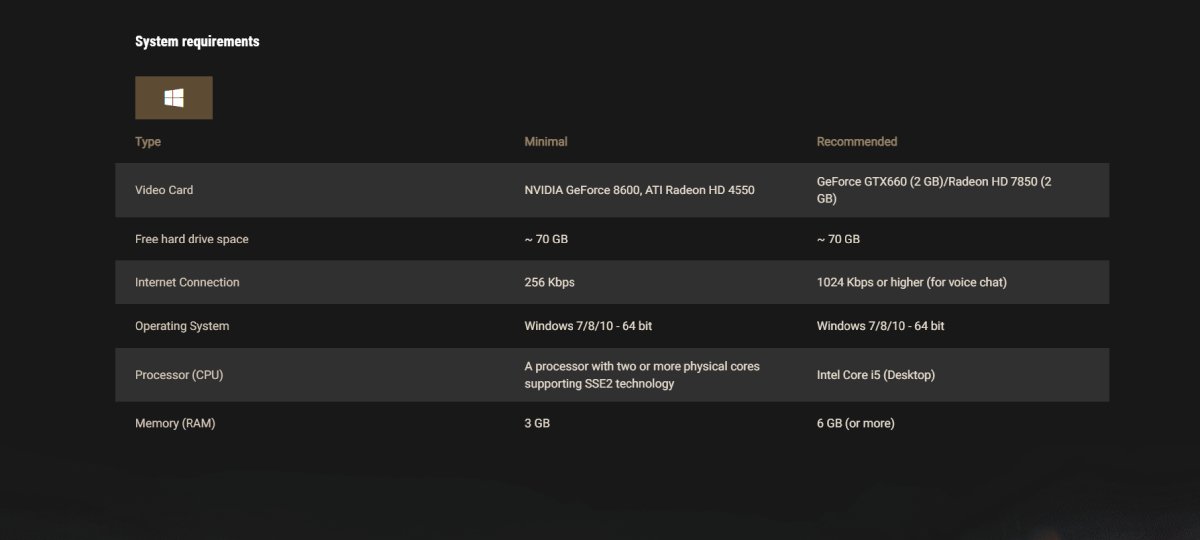The height and width of the screenshot is (540, 1200).
Task: Select the Windows platform icon tab
Action: (174, 98)
